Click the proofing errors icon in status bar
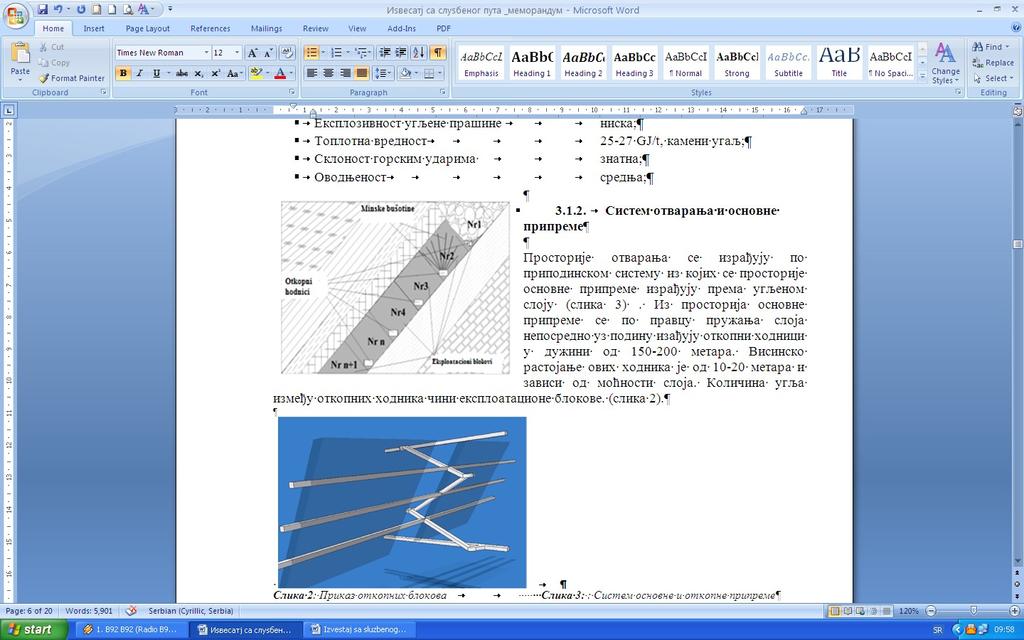 [x=131, y=611]
